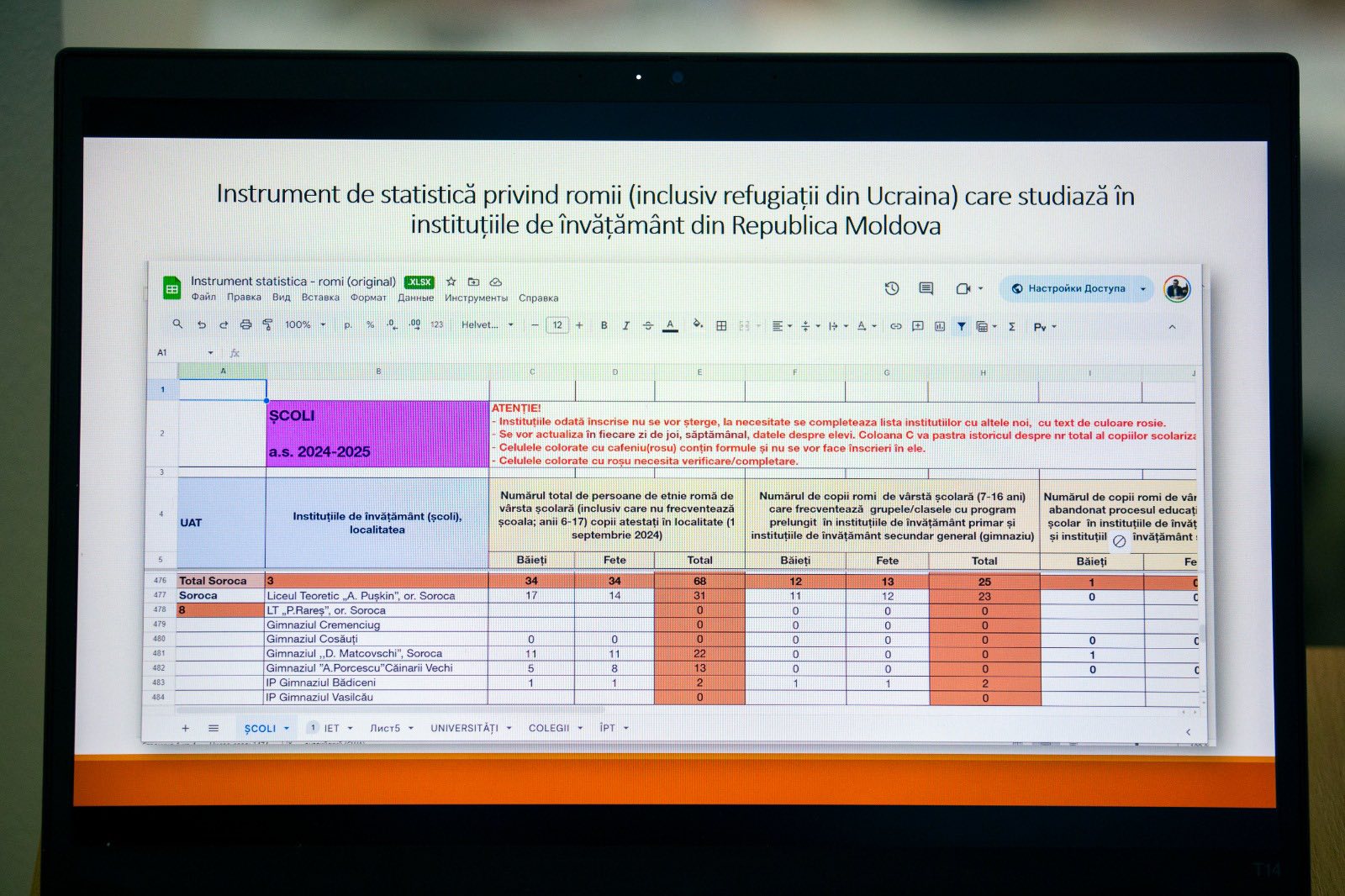Toggle italic formatting

[625, 325]
